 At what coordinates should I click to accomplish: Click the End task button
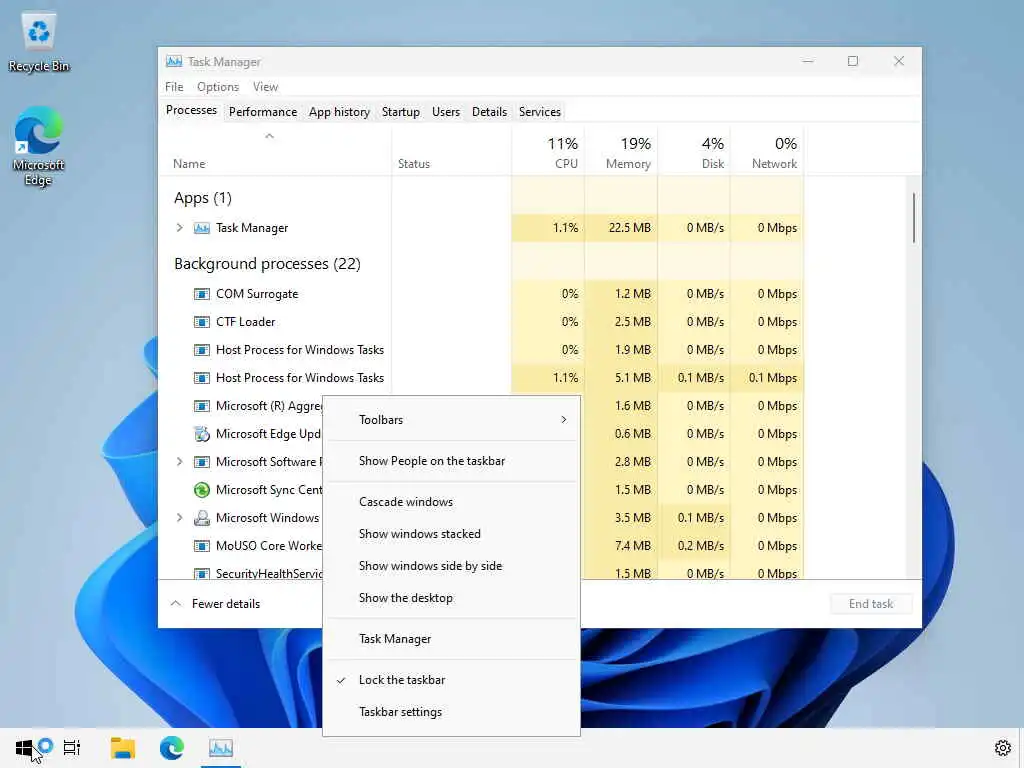pos(871,604)
